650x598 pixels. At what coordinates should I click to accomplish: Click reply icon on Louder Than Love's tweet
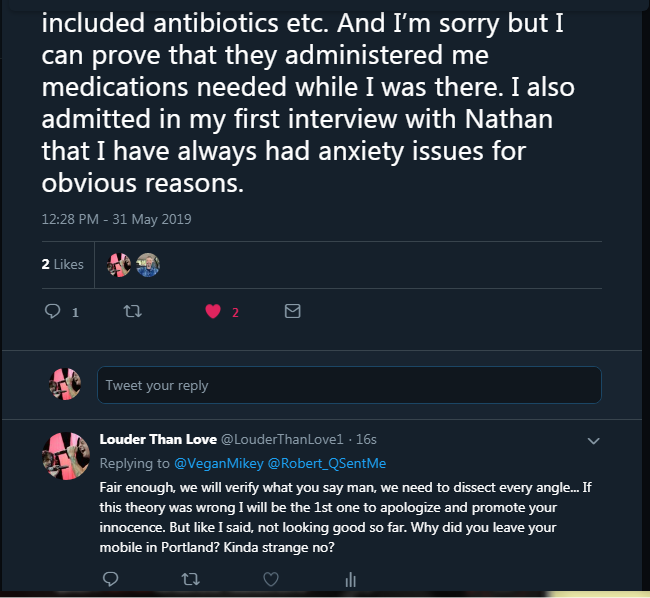(110, 578)
